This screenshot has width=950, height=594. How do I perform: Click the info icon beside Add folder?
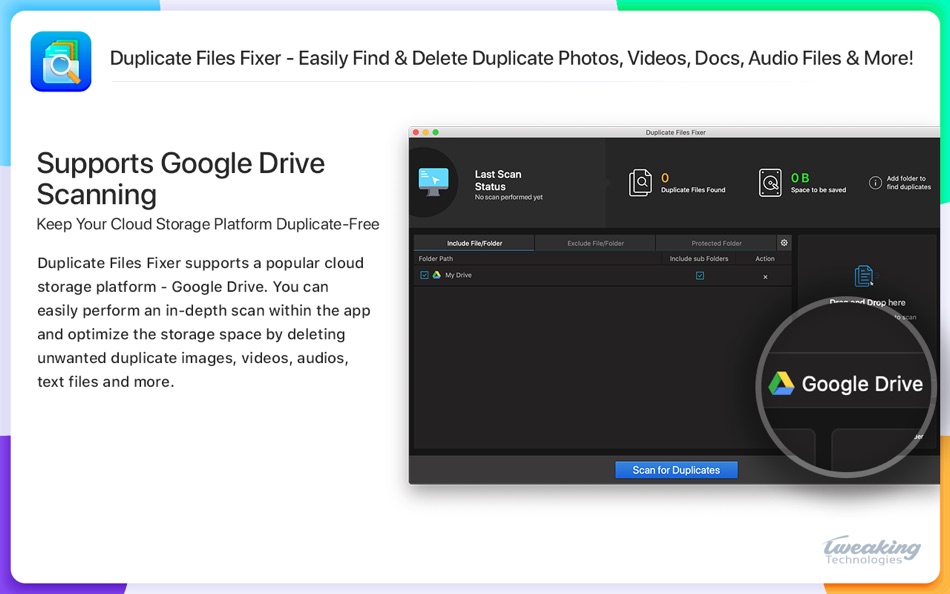point(875,182)
